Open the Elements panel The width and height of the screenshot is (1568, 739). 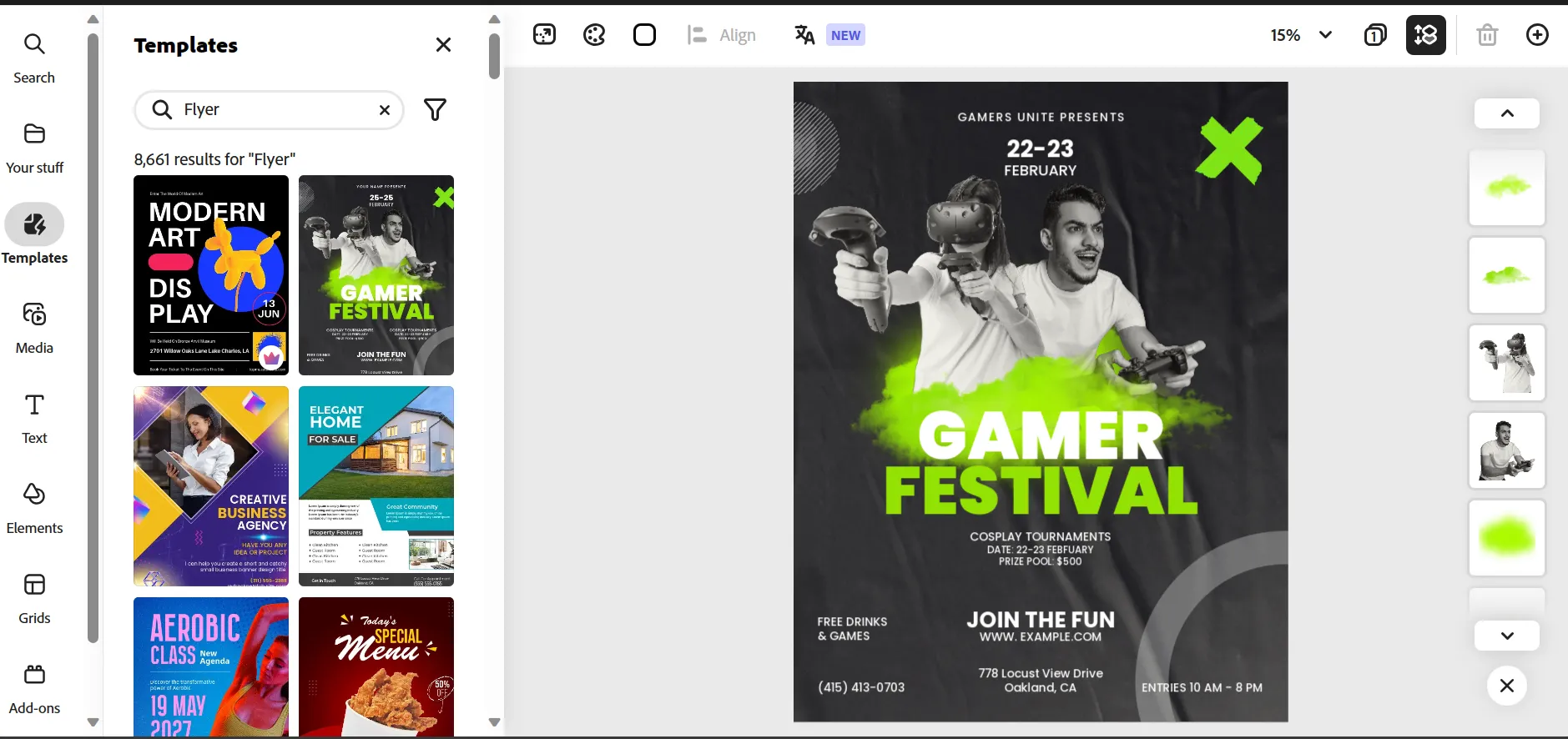pos(34,509)
